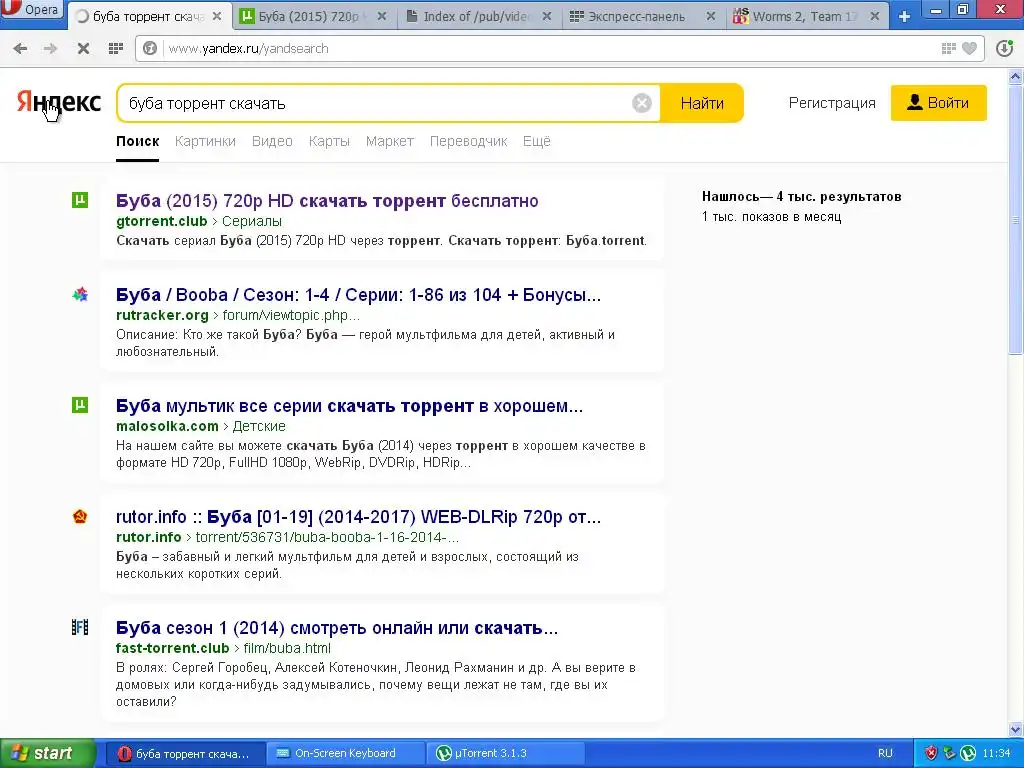Image resolution: width=1024 pixels, height=768 pixels.
Task: Go forward with the arrow button
Action: pyautogui.click(x=50, y=48)
